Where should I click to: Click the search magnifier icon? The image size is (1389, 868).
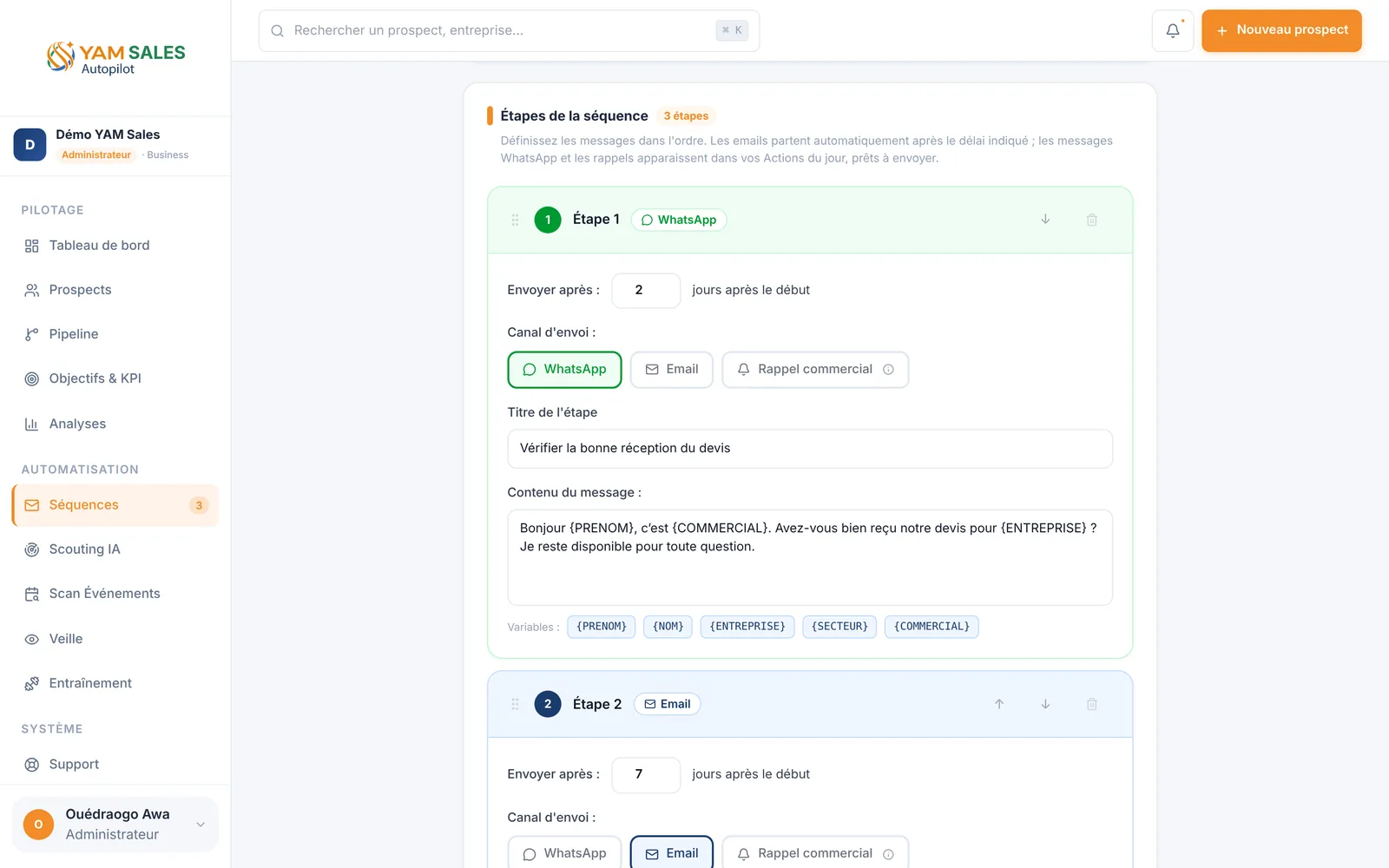click(278, 31)
